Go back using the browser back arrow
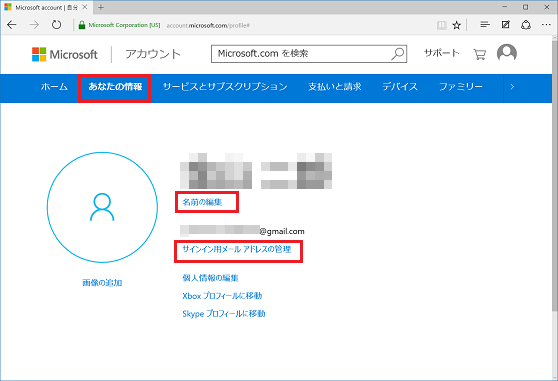This screenshot has height=381, width=558. point(12,25)
